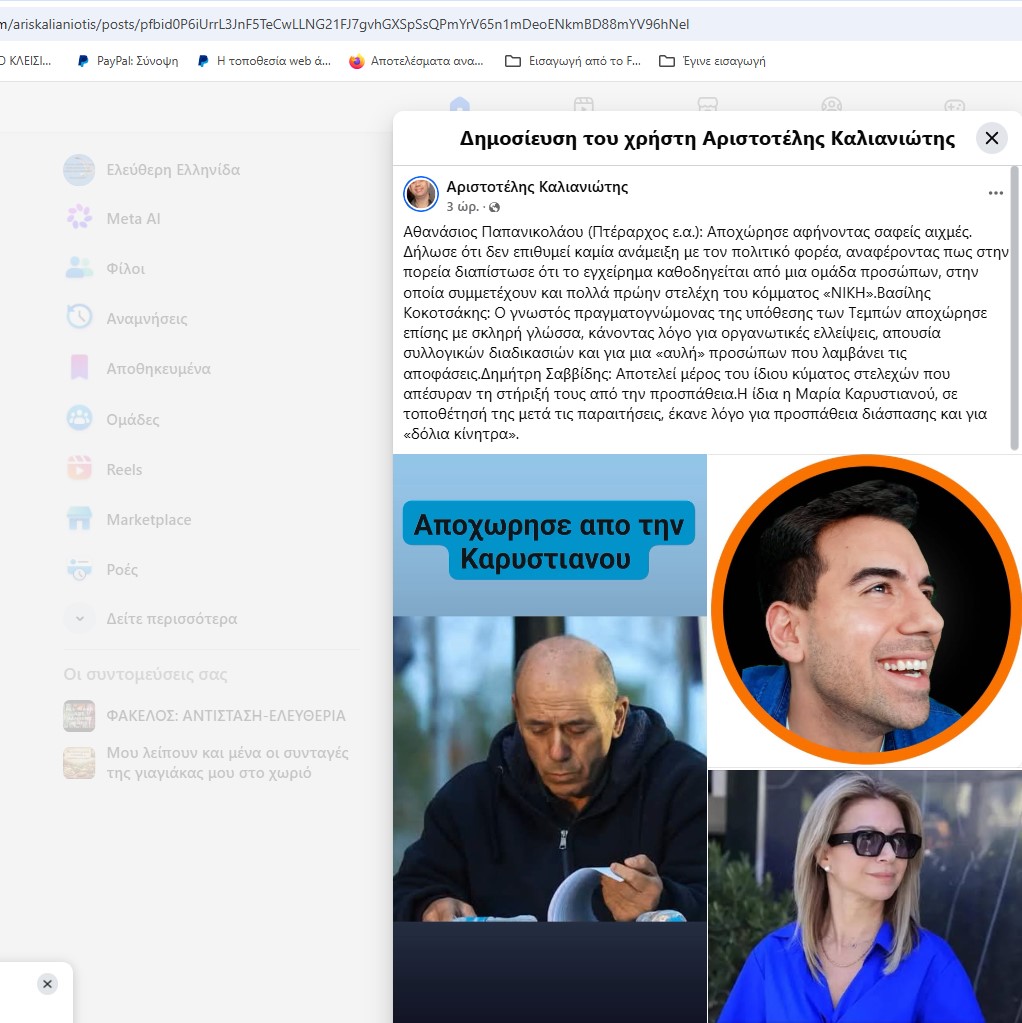Open the '3 ώρ.' post timestamp link
This screenshot has width=1022, height=1023.
(462, 207)
